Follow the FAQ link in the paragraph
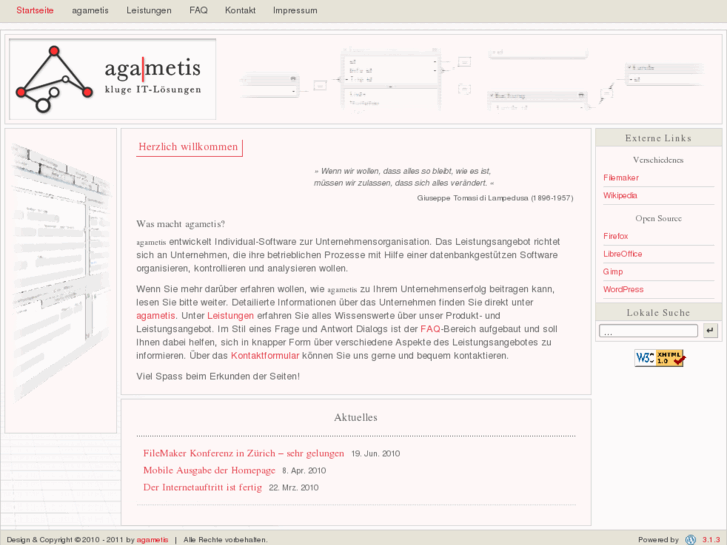The width and height of the screenshot is (727, 545). (x=430, y=329)
